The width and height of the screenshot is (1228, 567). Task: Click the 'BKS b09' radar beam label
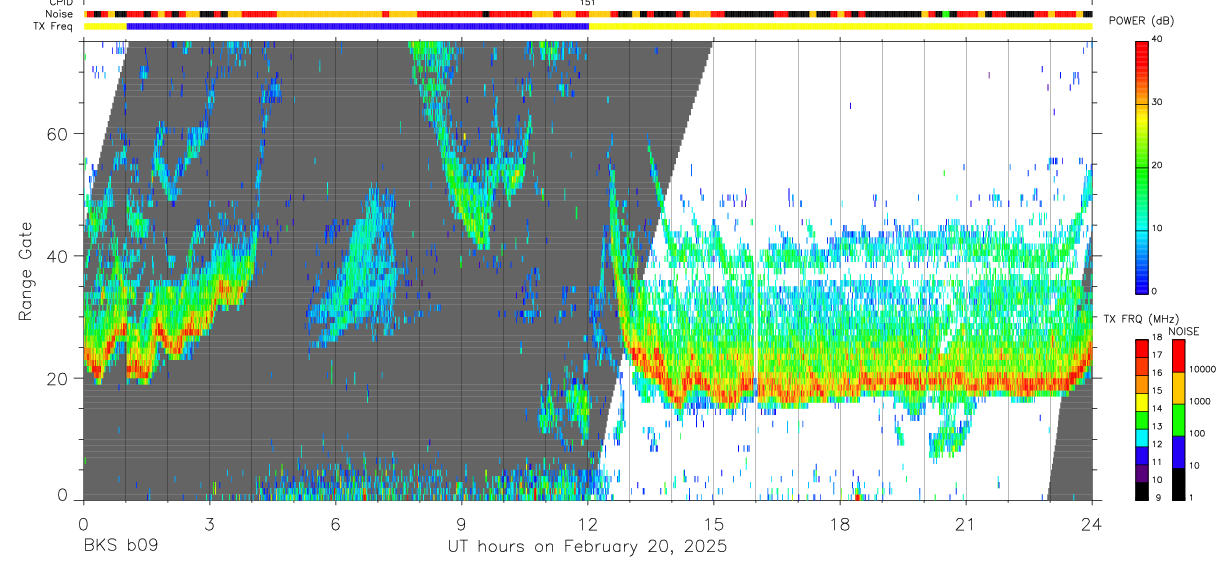coord(120,547)
